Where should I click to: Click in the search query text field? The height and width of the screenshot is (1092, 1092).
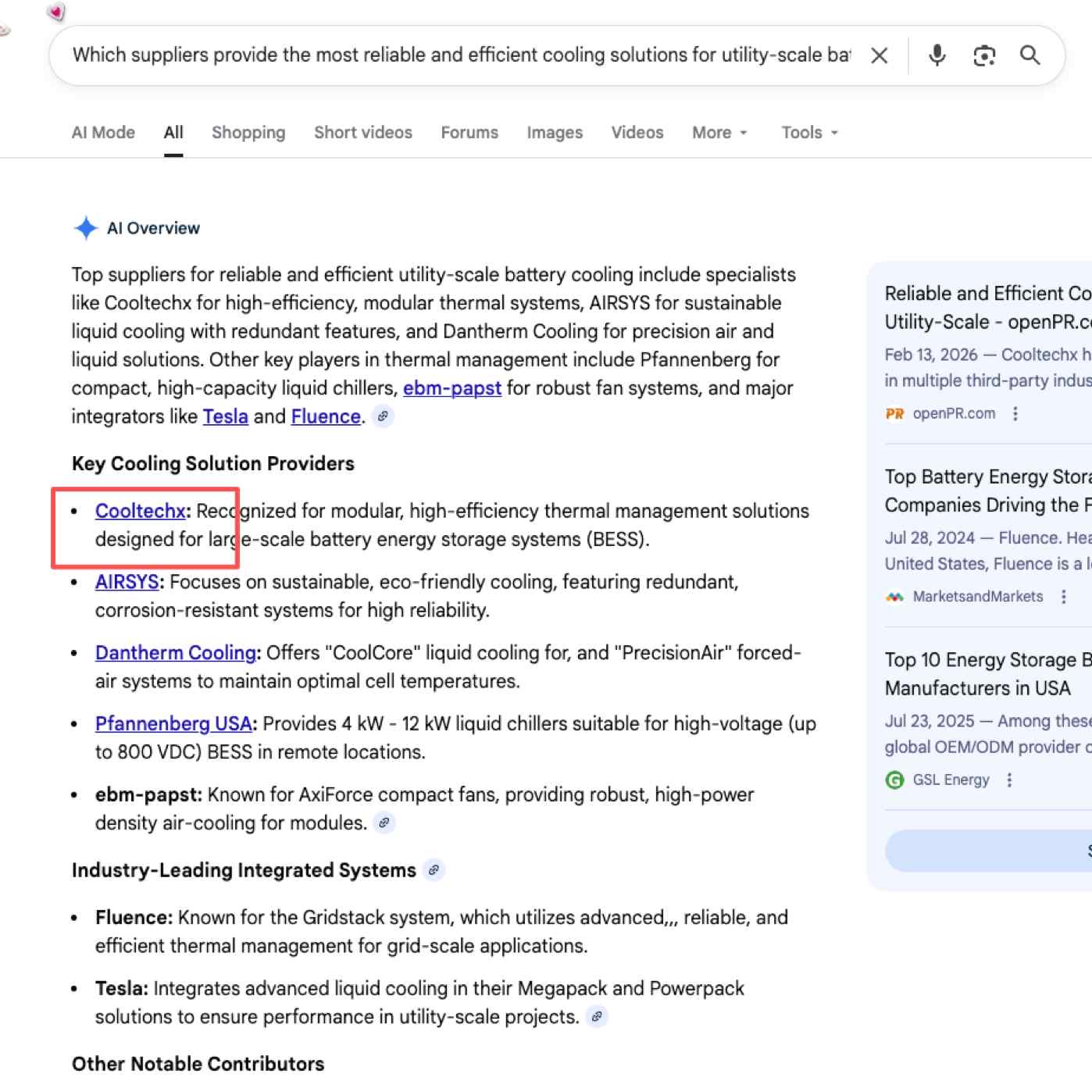(461, 55)
